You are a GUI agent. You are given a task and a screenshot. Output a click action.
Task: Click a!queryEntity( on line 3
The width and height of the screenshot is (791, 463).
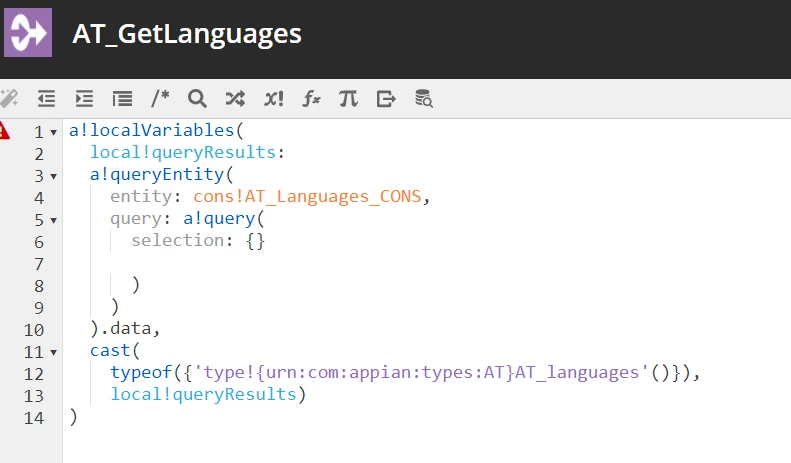(162, 175)
